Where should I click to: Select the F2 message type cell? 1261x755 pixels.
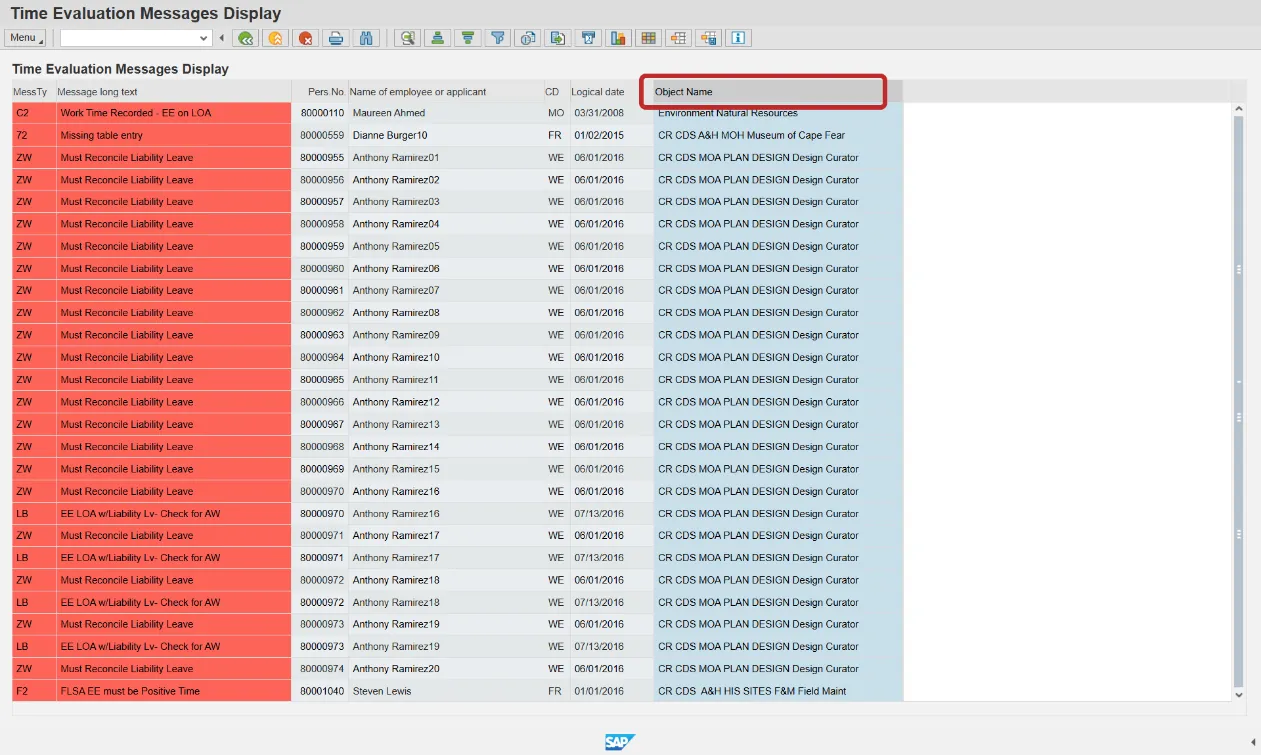34,691
